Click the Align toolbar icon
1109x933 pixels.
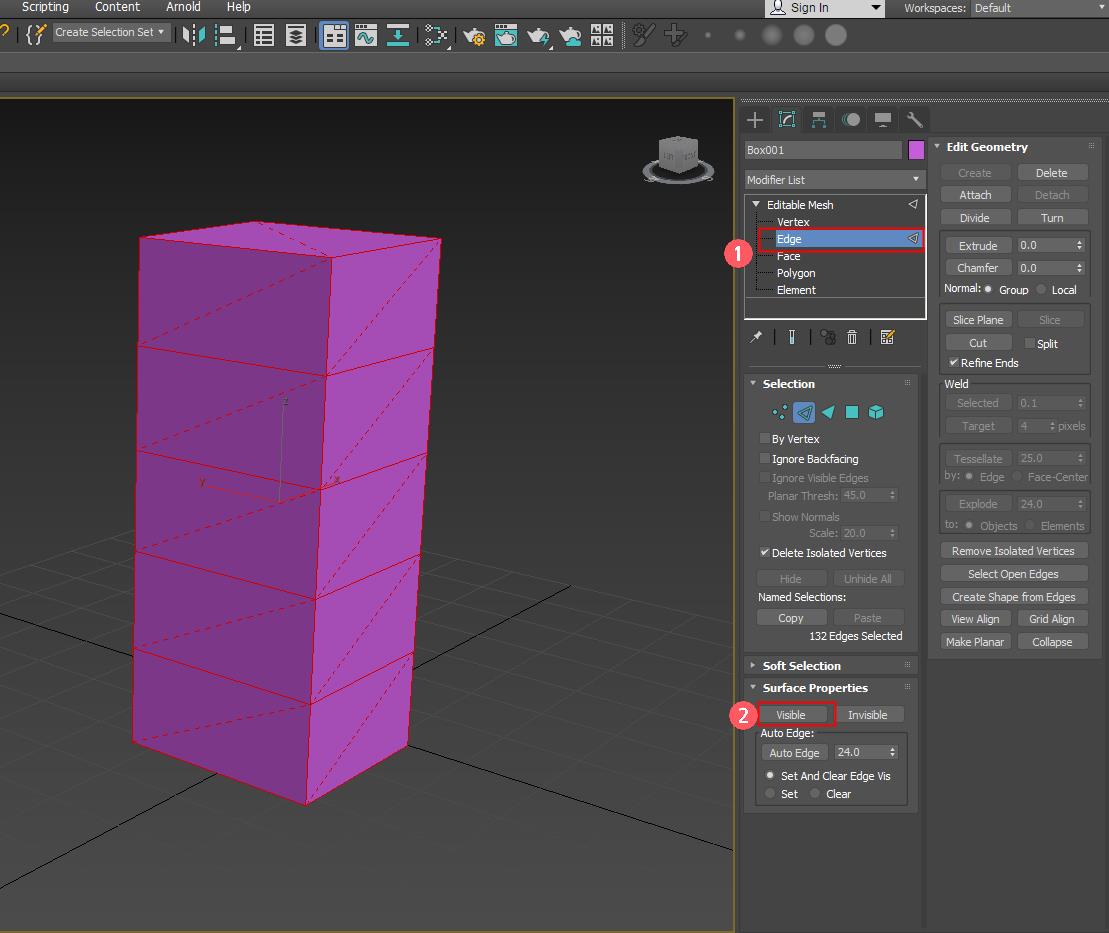click(x=226, y=35)
